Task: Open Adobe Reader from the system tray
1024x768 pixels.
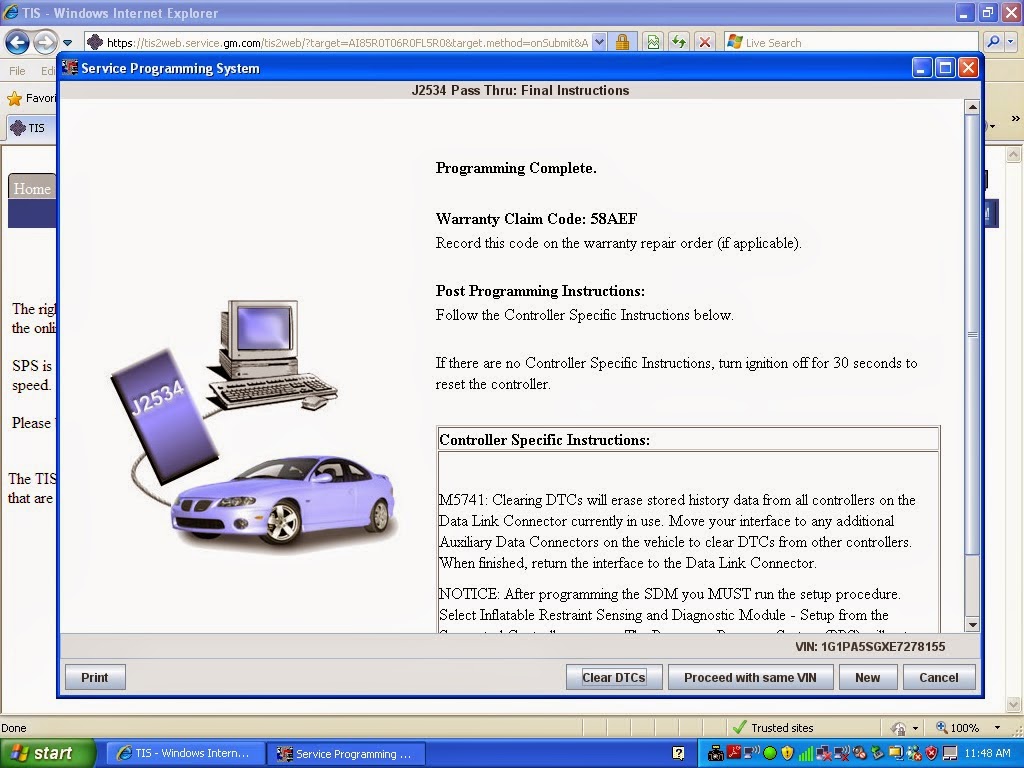Action: click(733, 752)
